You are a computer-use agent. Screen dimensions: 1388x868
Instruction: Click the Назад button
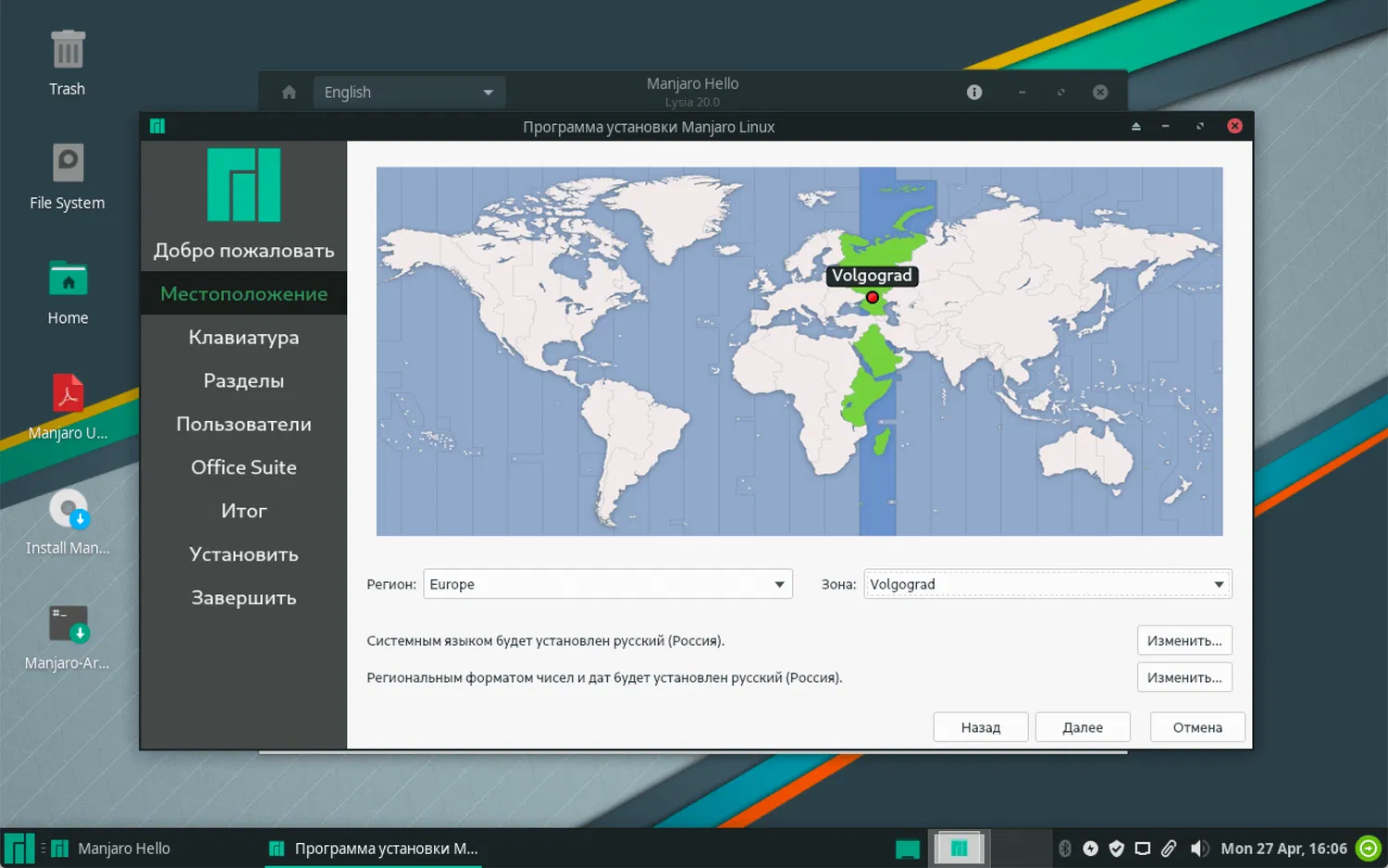click(981, 727)
